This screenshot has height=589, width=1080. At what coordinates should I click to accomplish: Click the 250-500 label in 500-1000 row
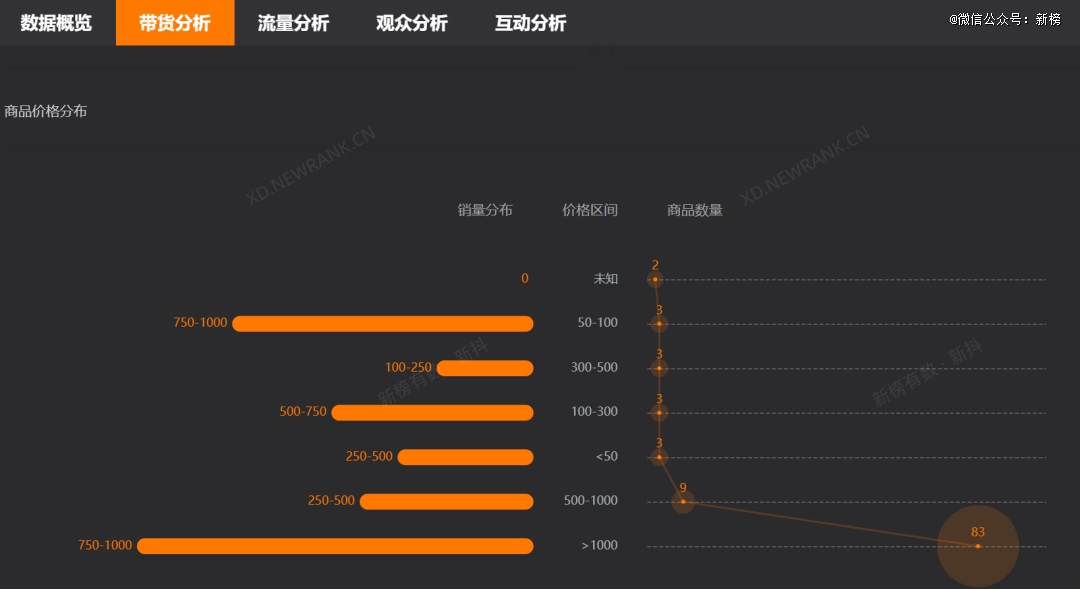pos(331,500)
